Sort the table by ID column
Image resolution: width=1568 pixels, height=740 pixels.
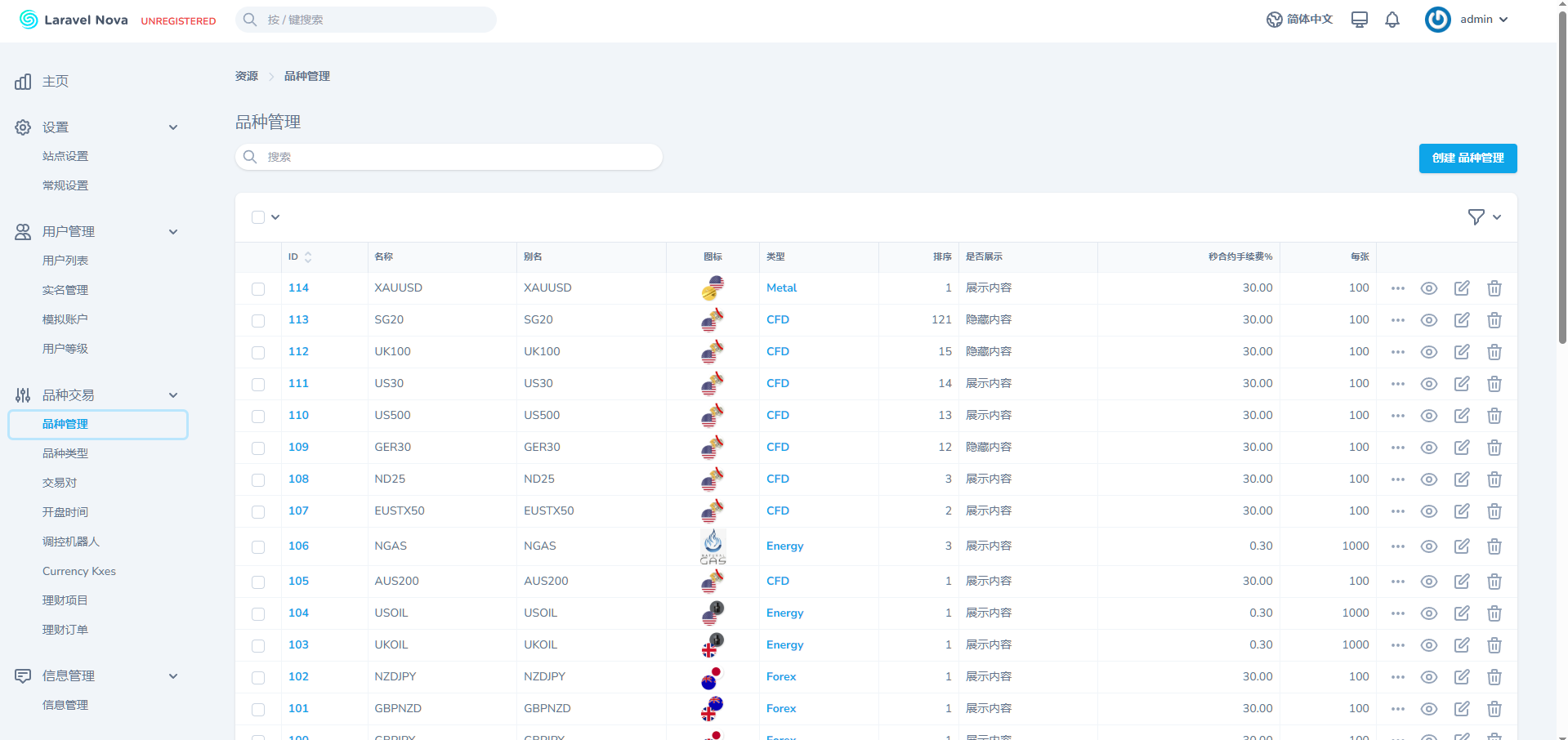(300, 257)
